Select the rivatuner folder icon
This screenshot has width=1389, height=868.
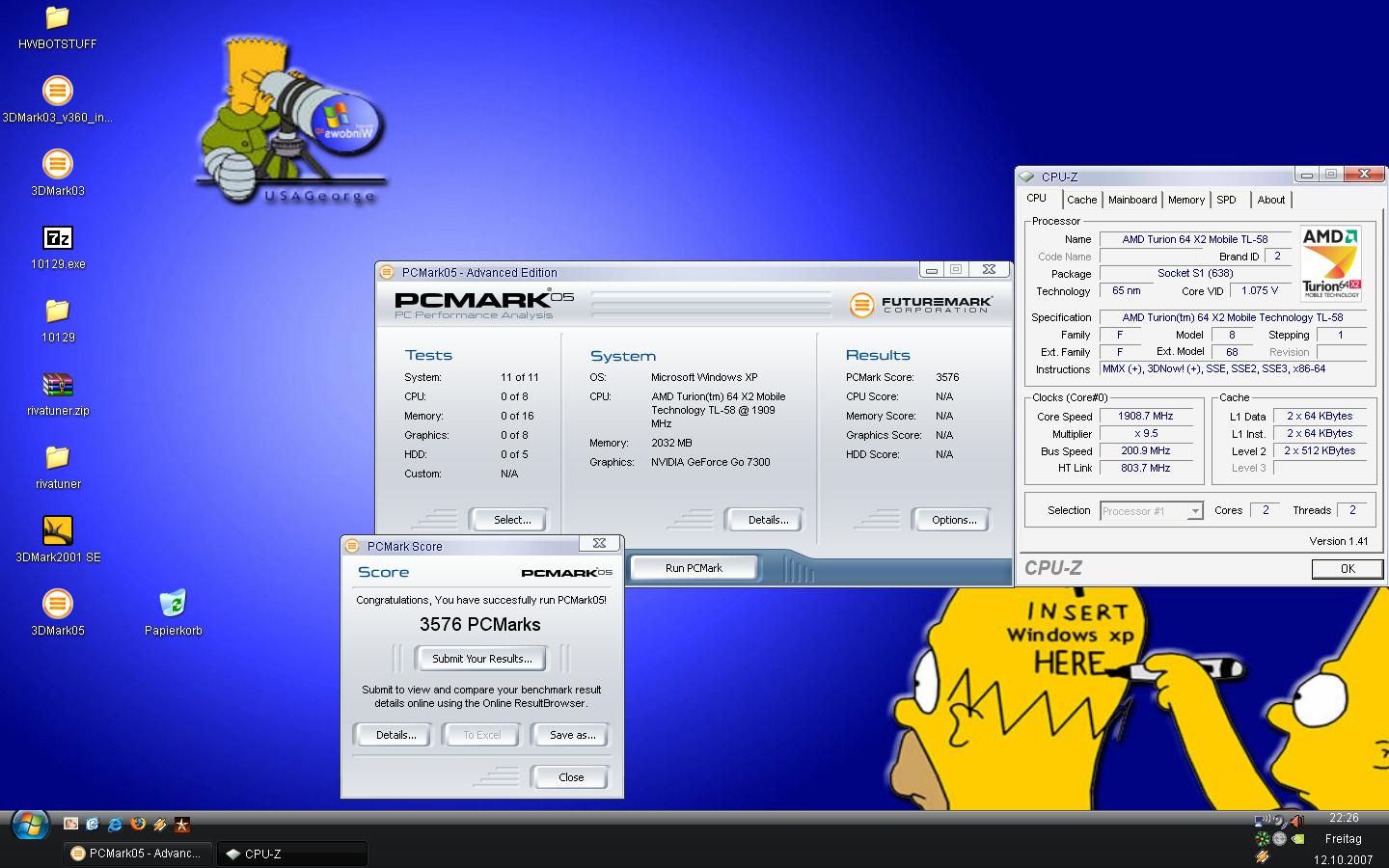[58, 467]
